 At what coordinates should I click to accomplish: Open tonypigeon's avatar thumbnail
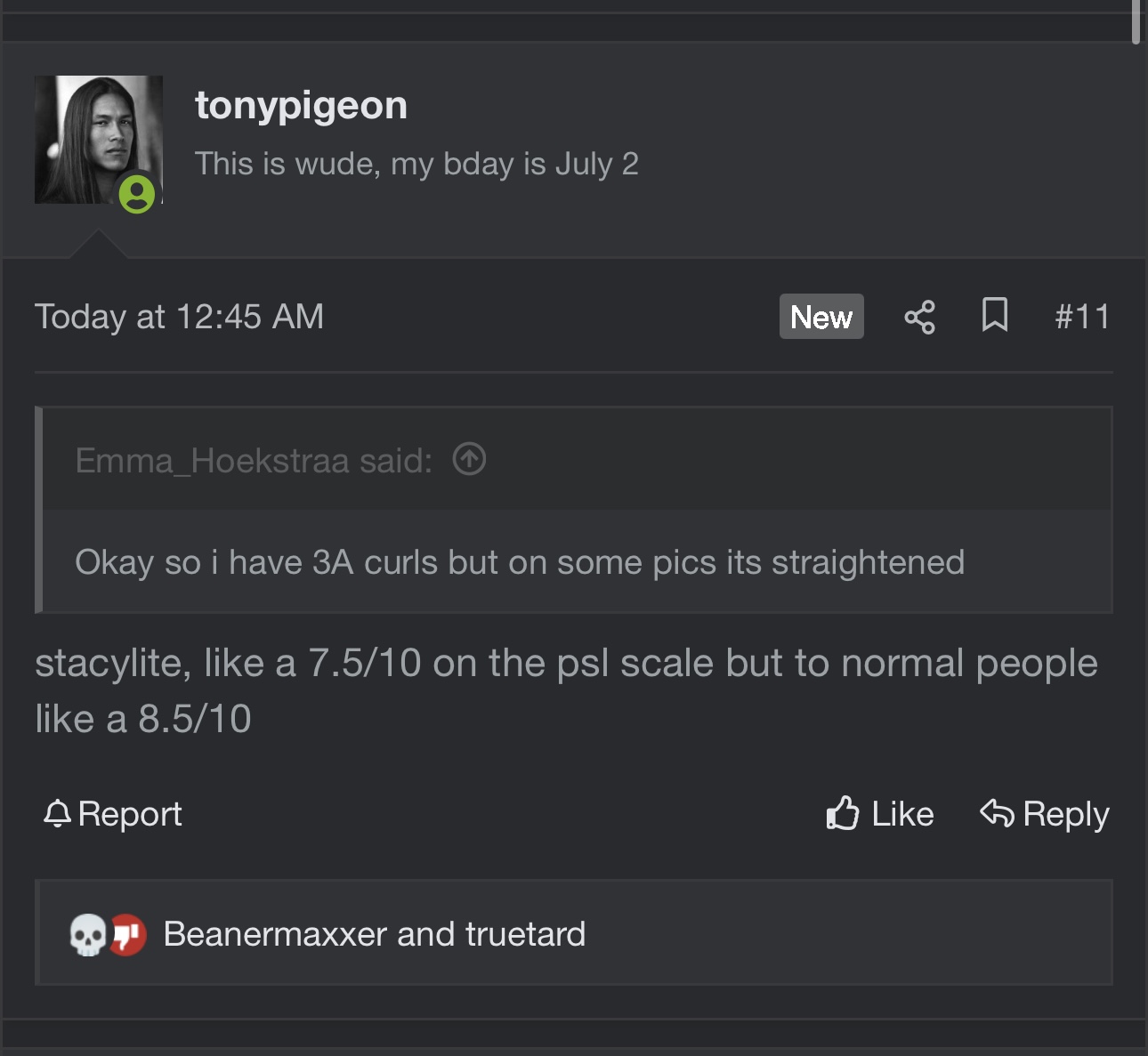click(99, 140)
